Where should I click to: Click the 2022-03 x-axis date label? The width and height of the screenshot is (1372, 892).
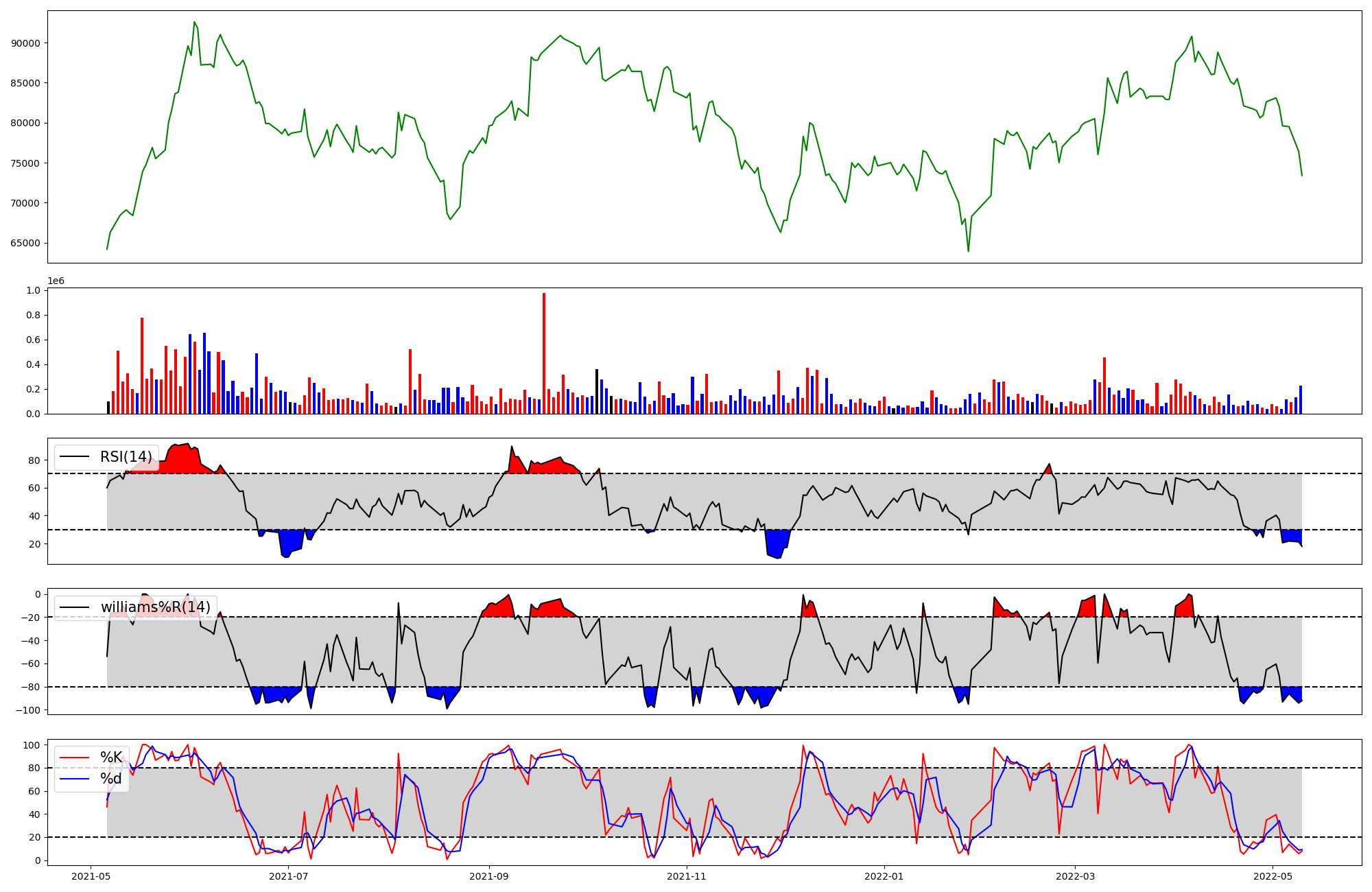coord(1075,876)
